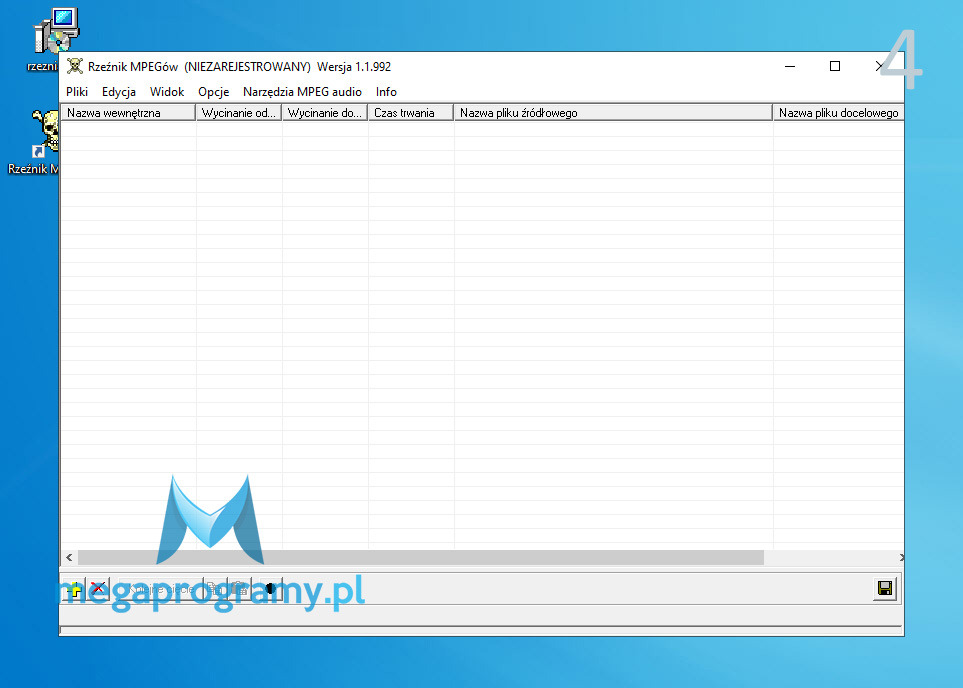The height and width of the screenshot is (688, 963).
Task: Click the red X remove icon
Action: (x=98, y=588)
